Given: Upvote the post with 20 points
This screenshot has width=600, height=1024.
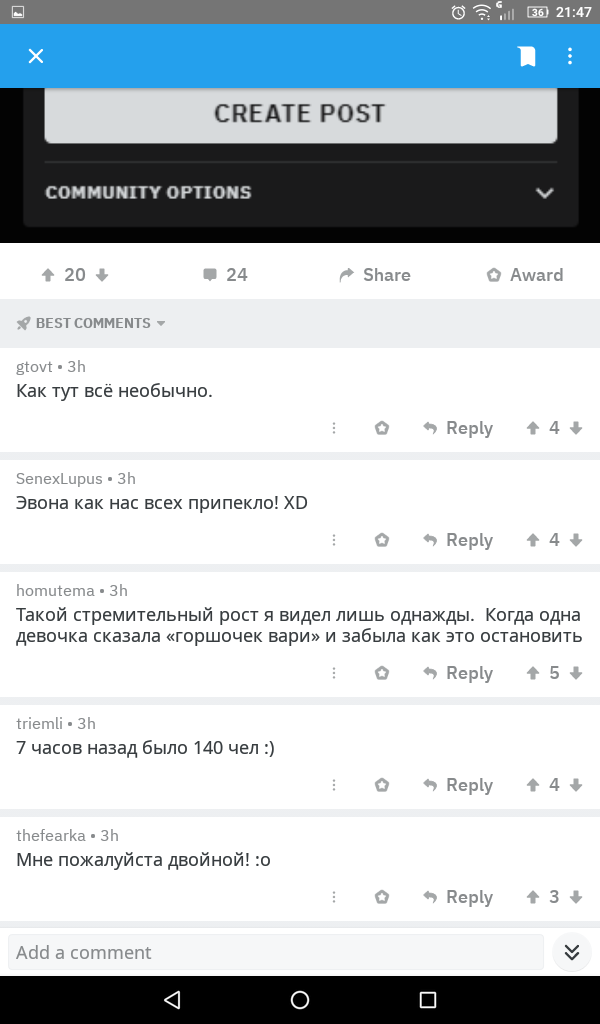Looking at the screenshot, I should point(47,275).
